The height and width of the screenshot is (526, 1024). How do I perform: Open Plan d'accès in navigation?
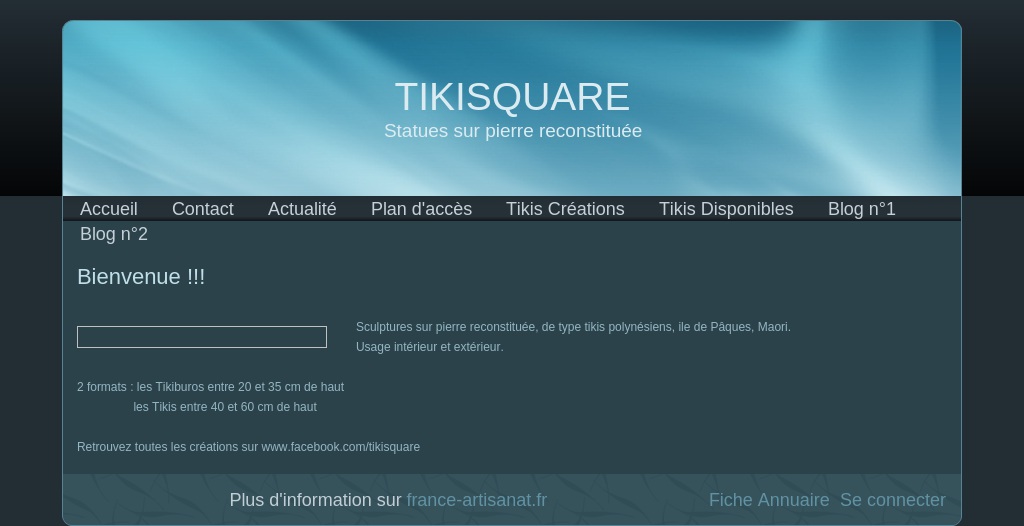point(421,209)
